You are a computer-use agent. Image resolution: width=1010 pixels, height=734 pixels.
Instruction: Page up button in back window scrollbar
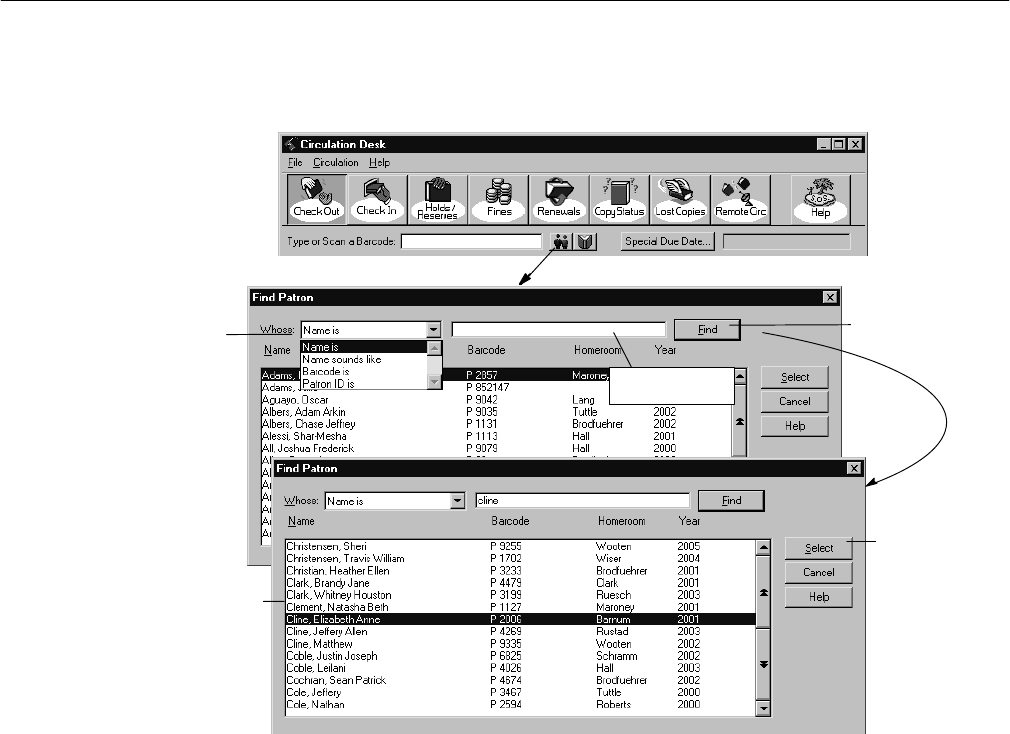pos(740,421)
